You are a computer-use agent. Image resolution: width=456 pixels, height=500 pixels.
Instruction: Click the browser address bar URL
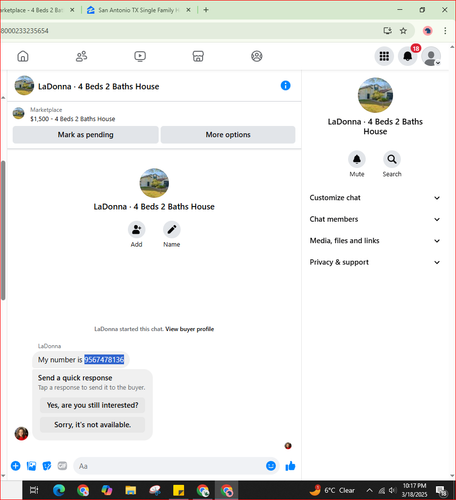point(25,31)
